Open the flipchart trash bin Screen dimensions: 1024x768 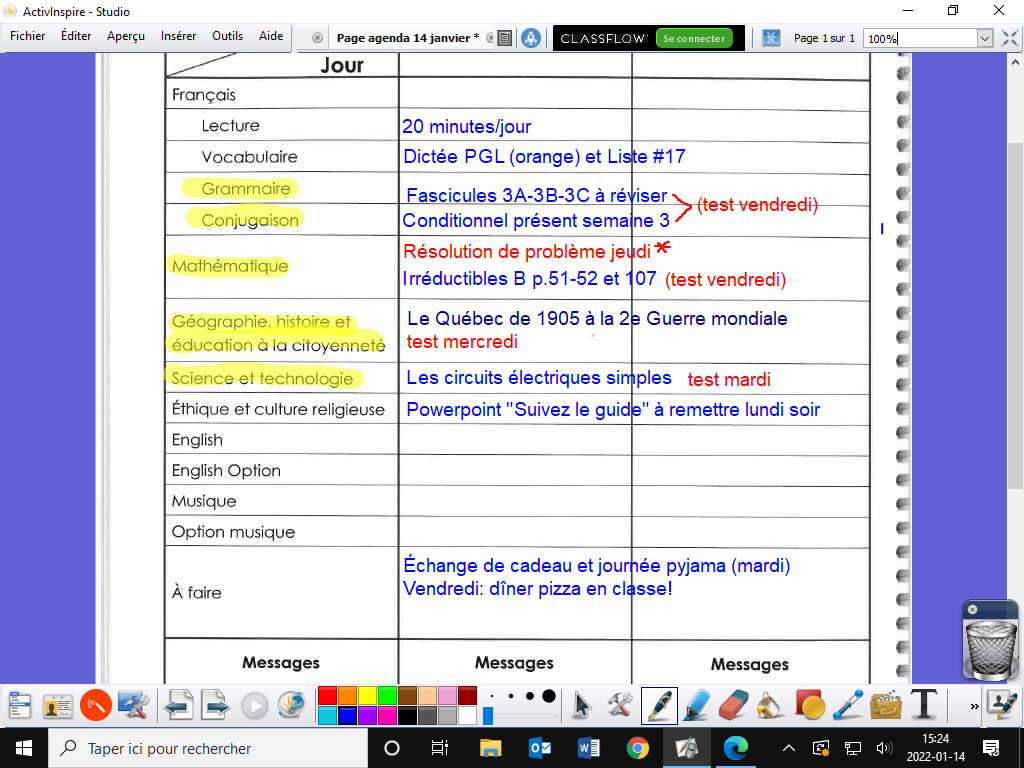(990, 641)
